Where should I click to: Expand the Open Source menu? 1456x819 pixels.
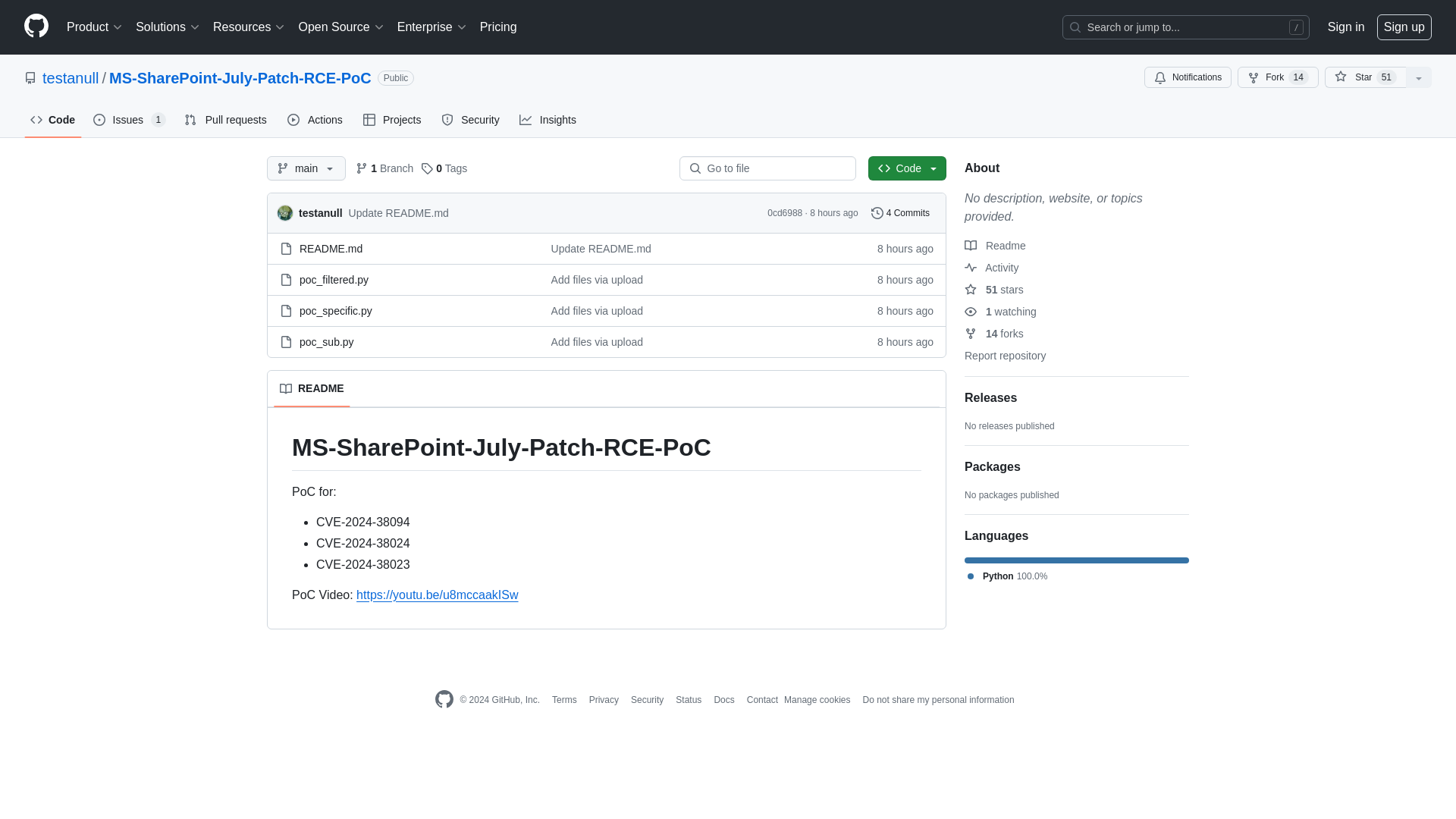coord(340,27)
